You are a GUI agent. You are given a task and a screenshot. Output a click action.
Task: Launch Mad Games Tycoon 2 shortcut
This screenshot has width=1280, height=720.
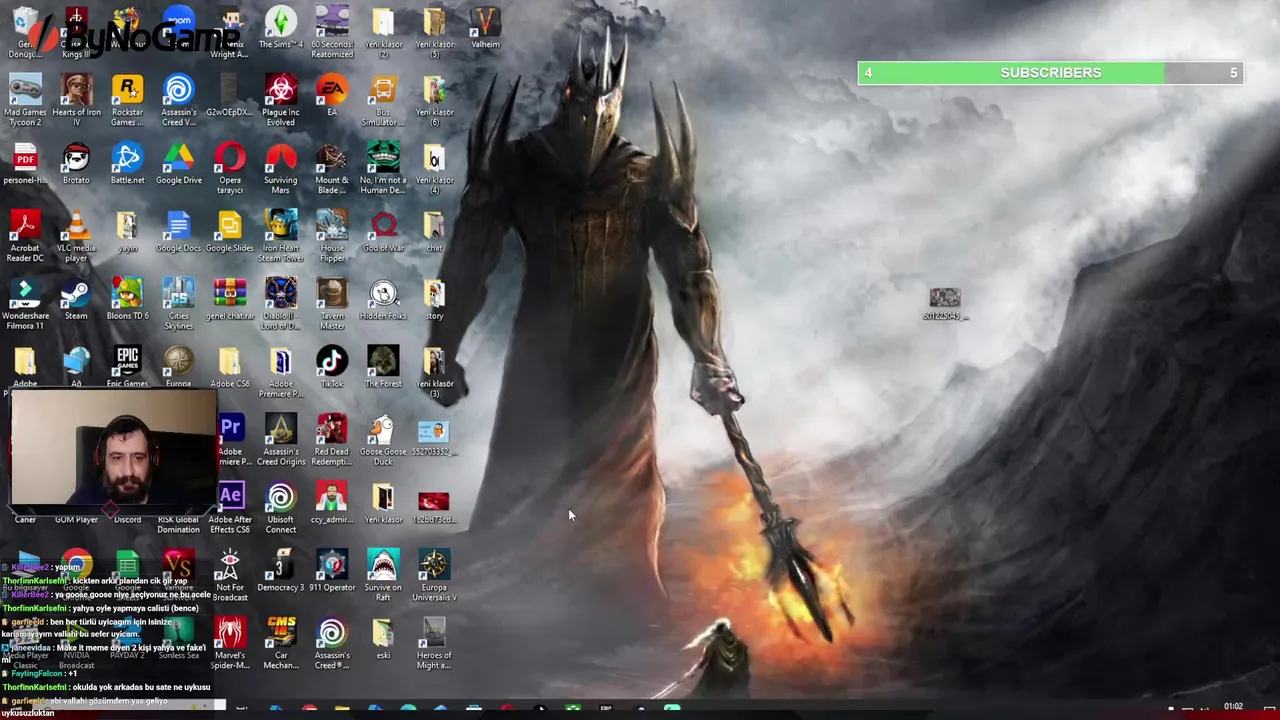25,100
